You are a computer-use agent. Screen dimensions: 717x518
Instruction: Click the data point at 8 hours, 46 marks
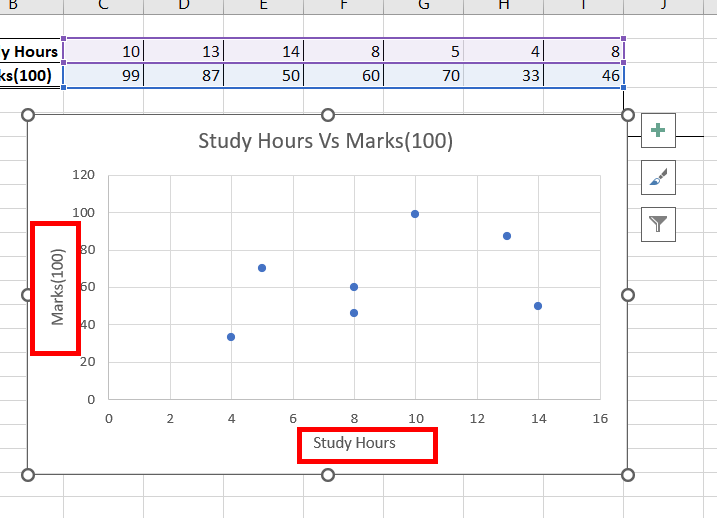coord(354,313)
